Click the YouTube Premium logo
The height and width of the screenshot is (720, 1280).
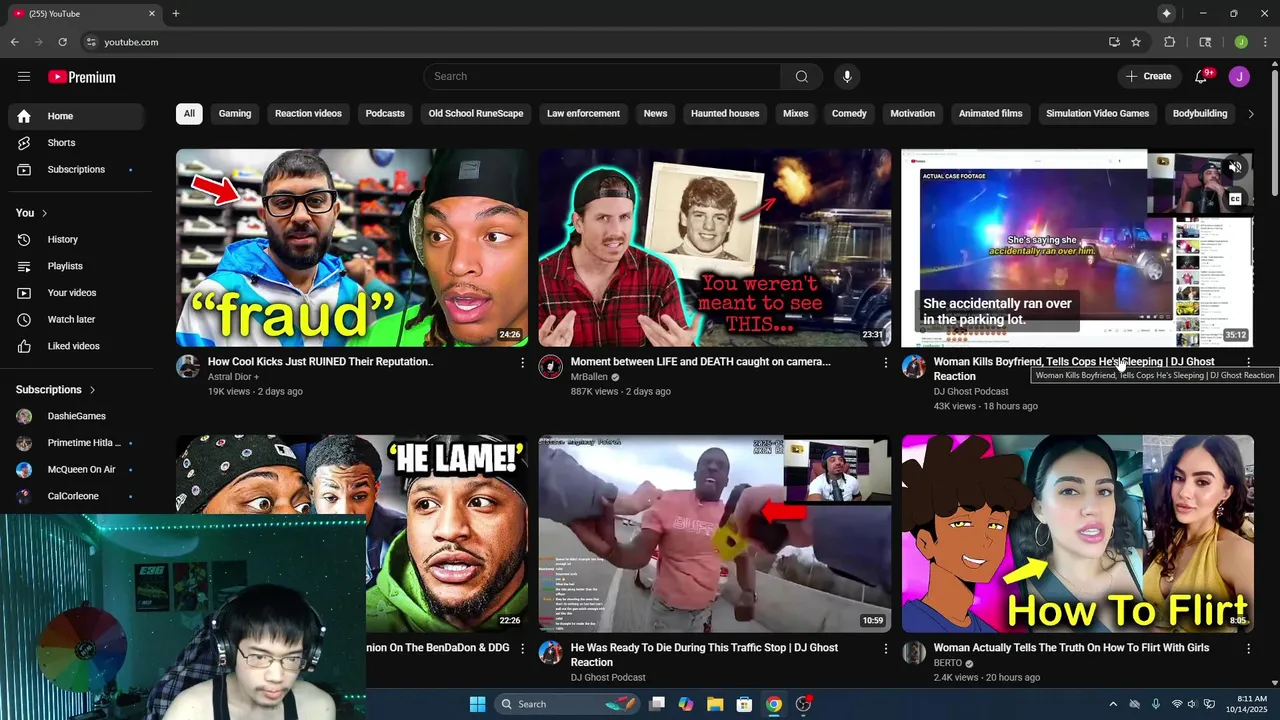(82, 77)
